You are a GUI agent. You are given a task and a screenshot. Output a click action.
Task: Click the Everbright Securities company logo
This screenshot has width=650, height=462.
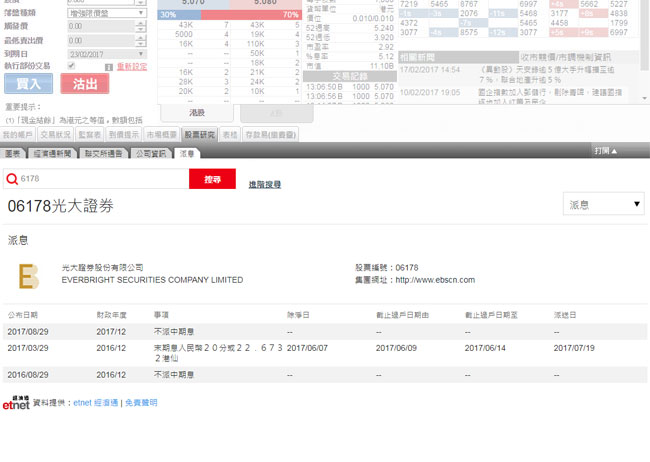point(29,276)
